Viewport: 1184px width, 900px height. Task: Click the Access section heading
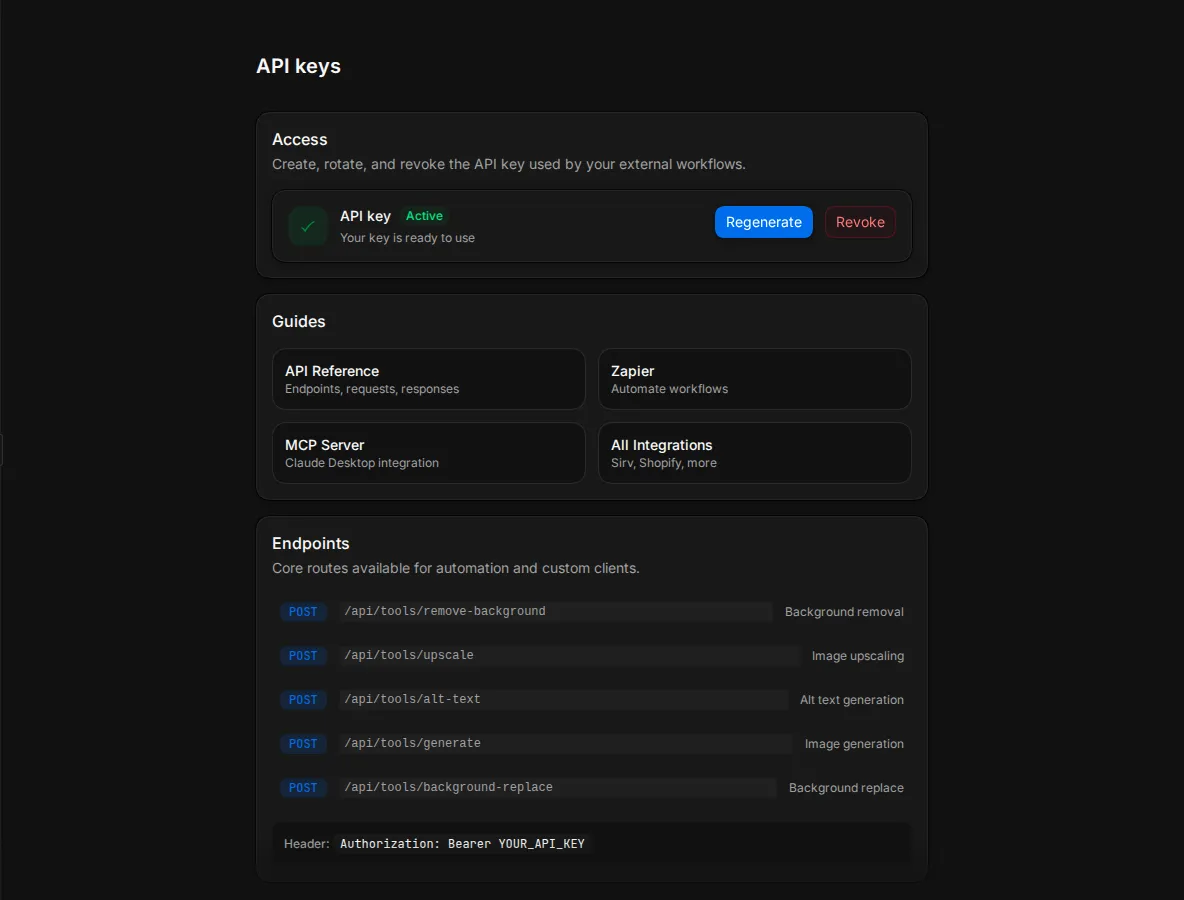pos(300,140)
